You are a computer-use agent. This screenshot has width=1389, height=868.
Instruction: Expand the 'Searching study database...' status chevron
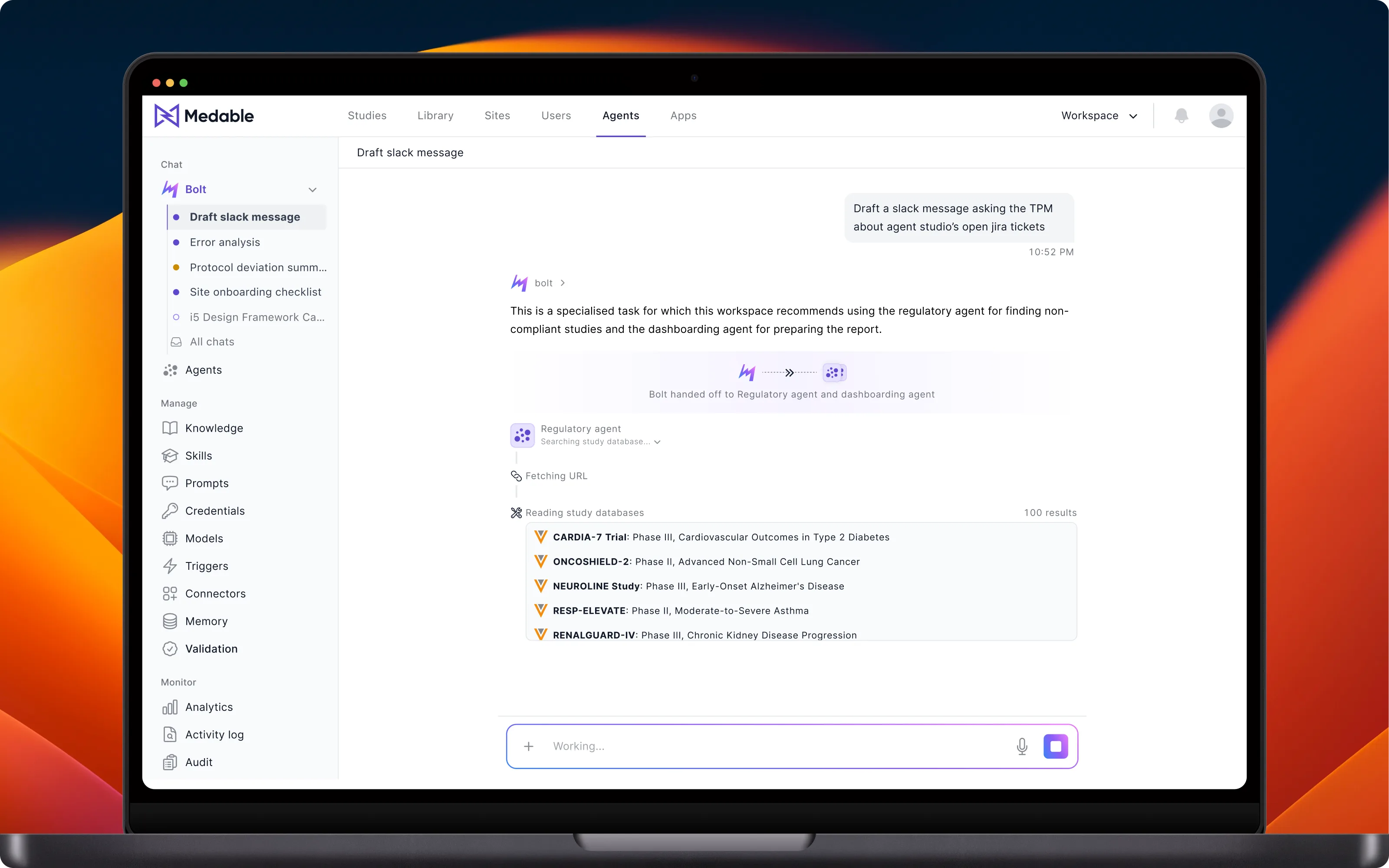[658, 442]
